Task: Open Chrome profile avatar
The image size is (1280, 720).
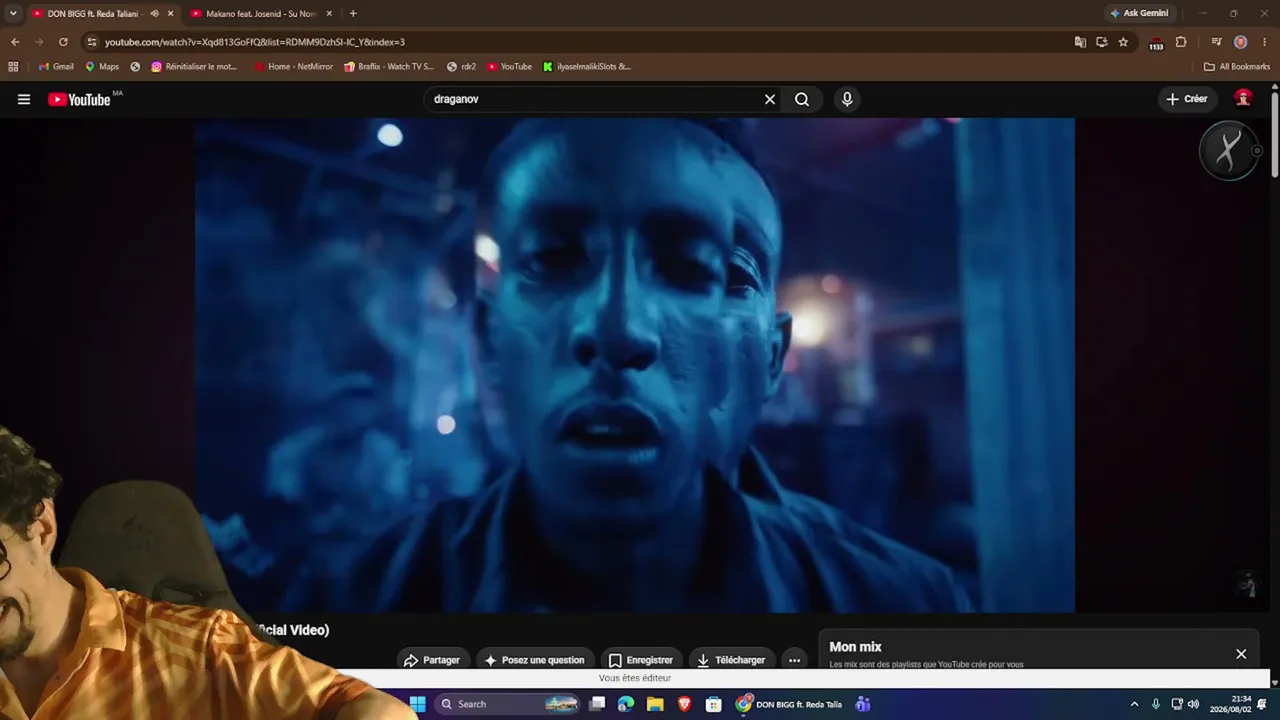Action: [1241, 42]
